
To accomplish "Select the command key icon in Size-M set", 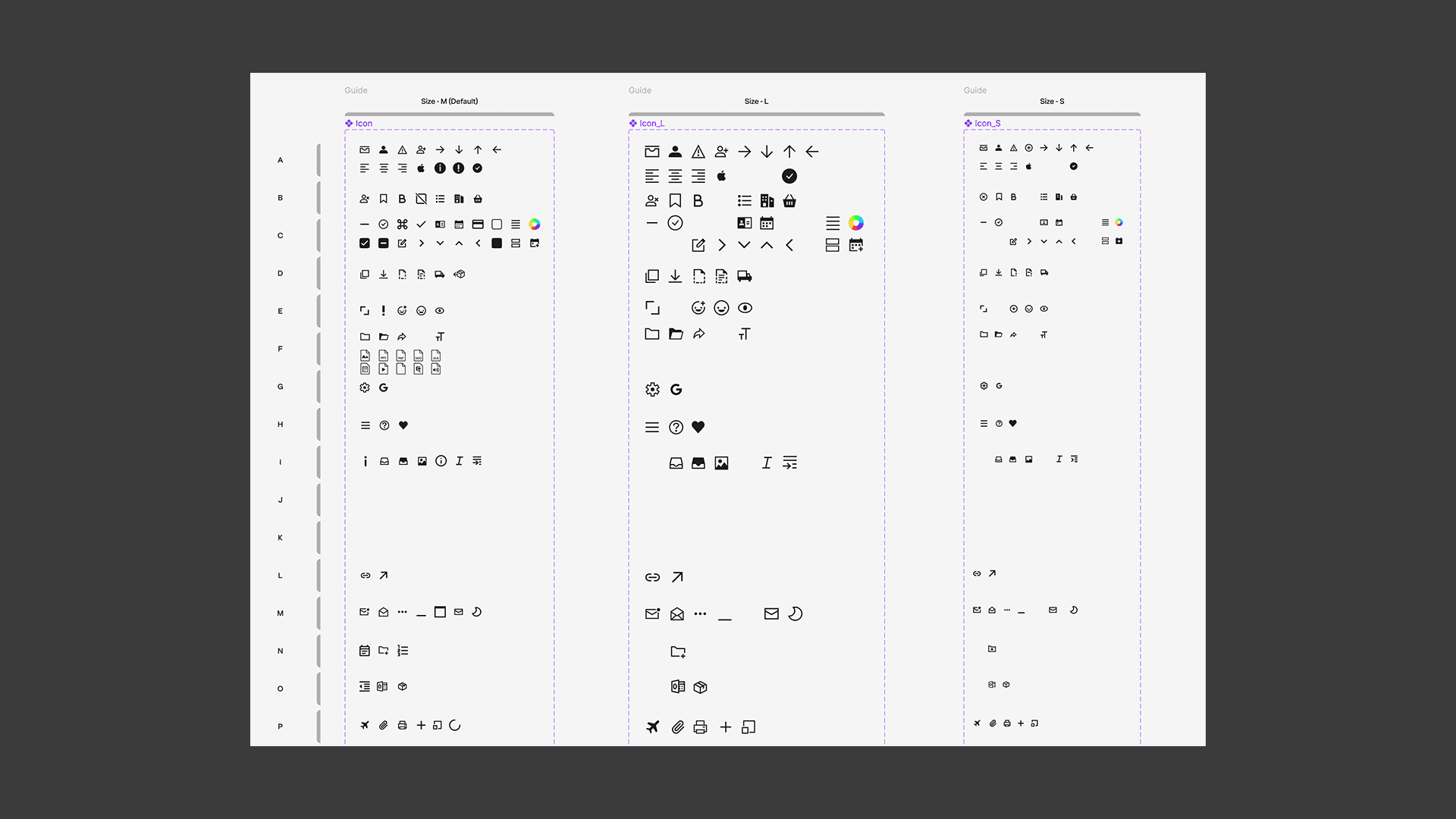I will click(402, 224).
